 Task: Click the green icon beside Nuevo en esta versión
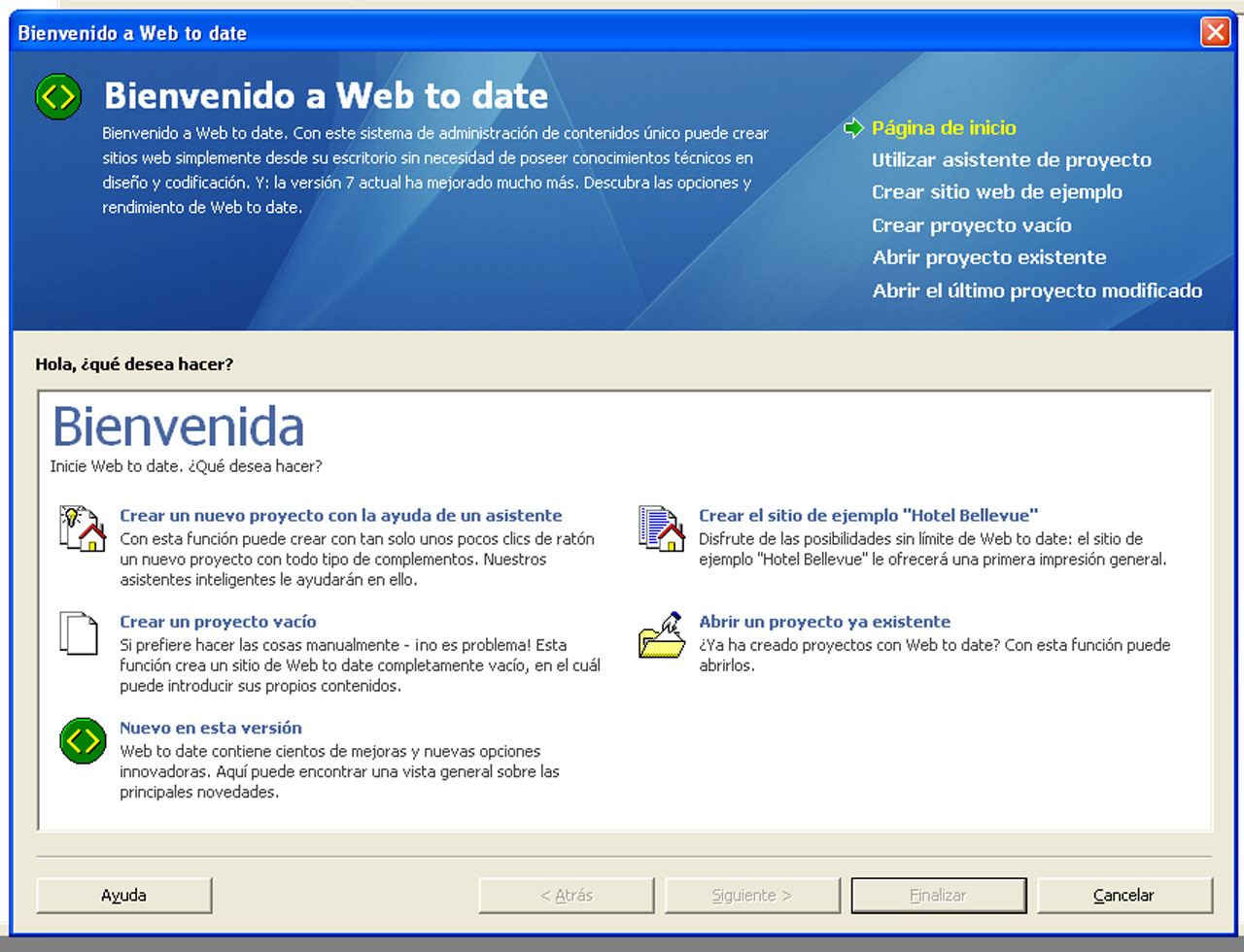coord(83,740)
